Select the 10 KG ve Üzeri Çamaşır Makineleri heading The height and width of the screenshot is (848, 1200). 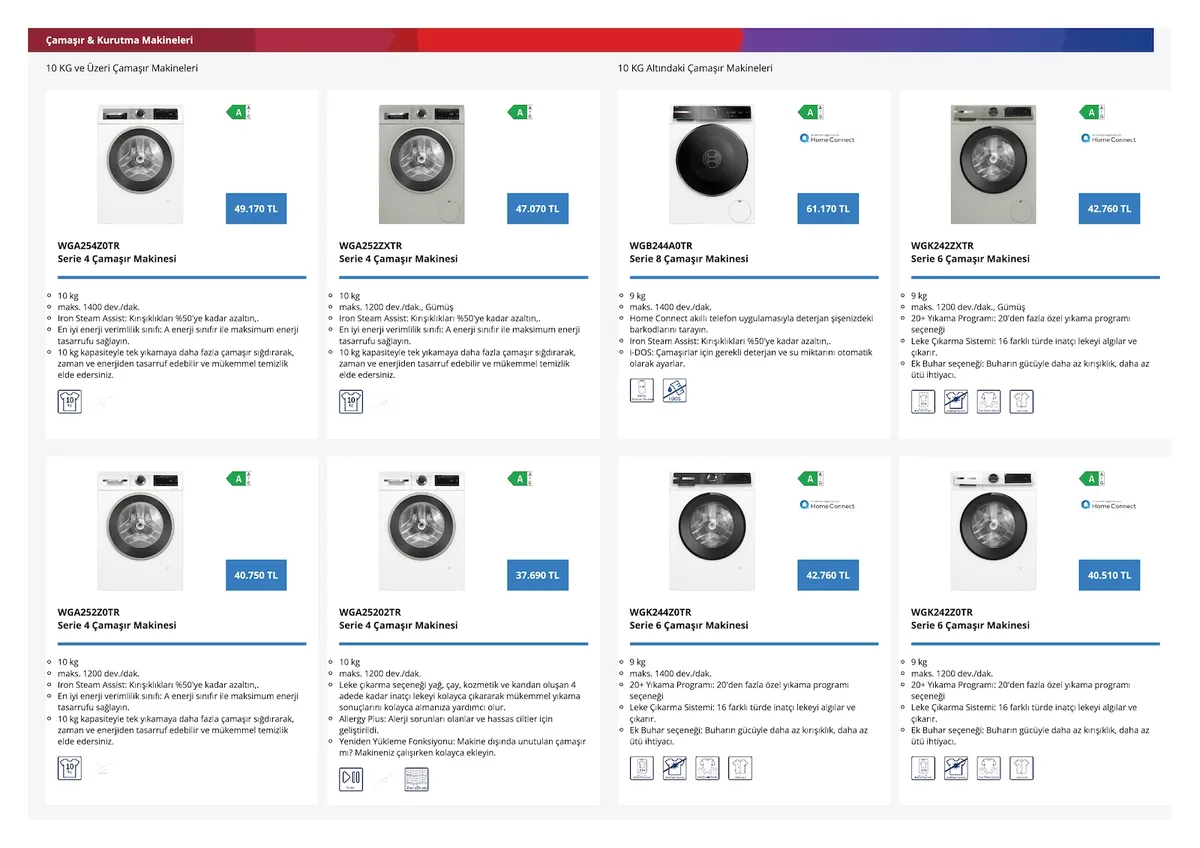(x=122, y=68)
